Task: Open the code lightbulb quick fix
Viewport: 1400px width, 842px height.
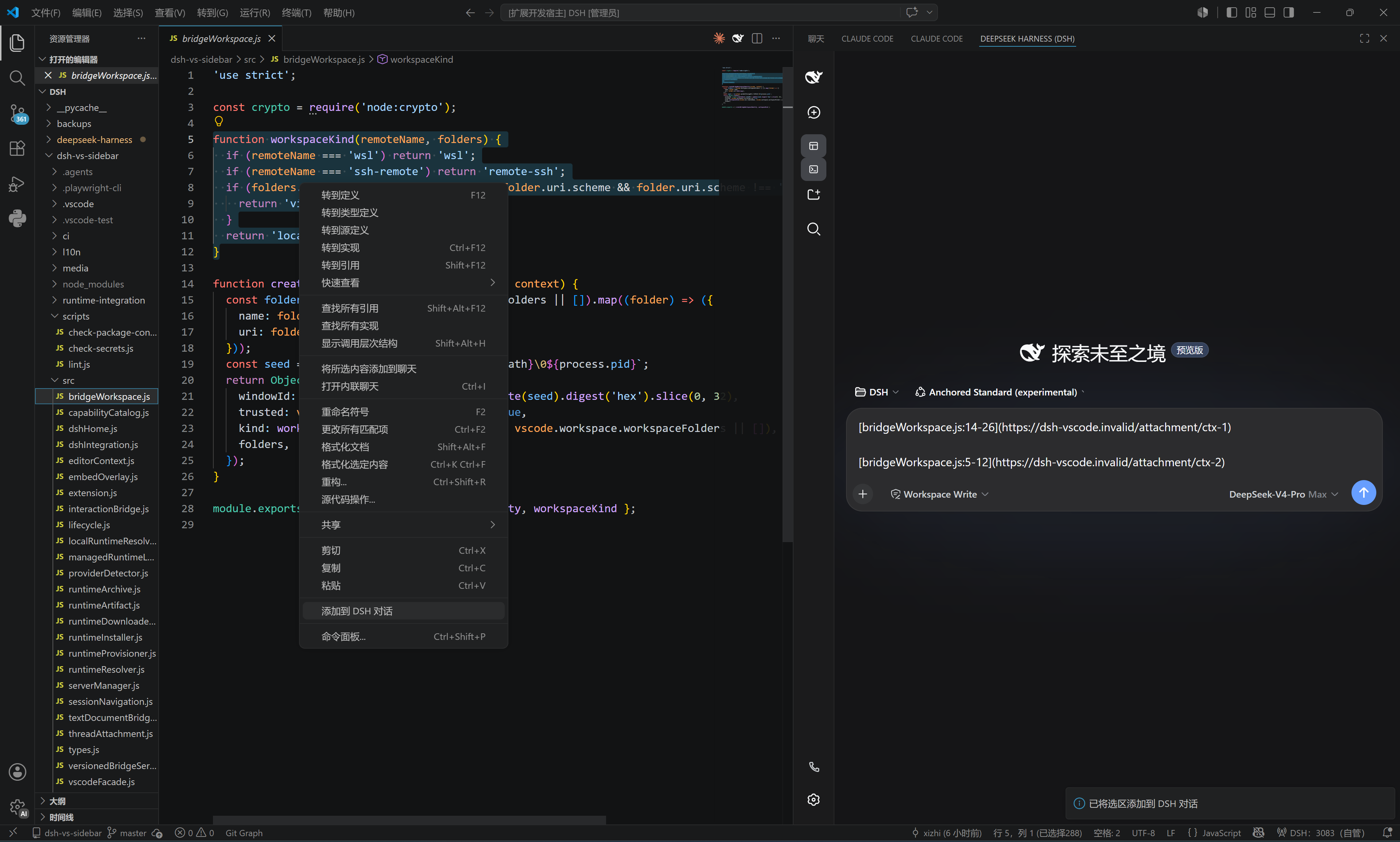Action: (219, 121)
